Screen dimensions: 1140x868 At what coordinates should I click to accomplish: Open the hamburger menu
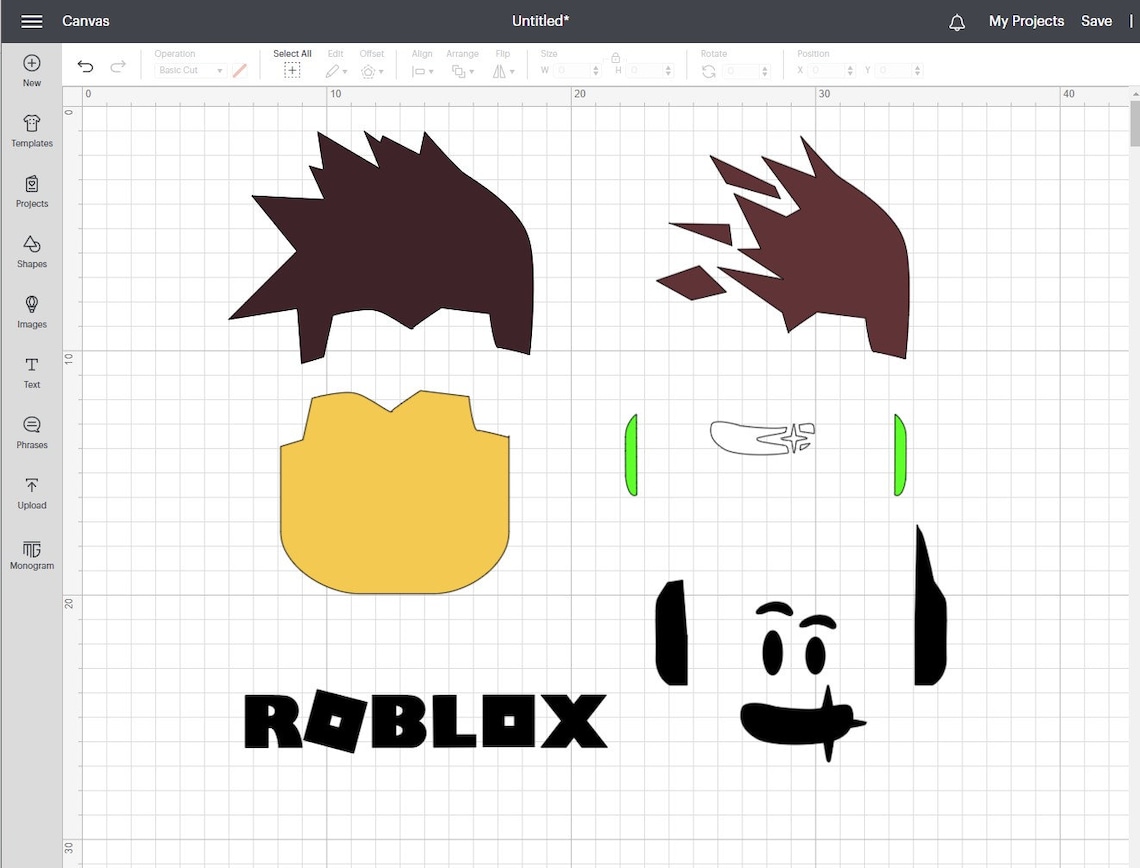[x=32, y=20]
